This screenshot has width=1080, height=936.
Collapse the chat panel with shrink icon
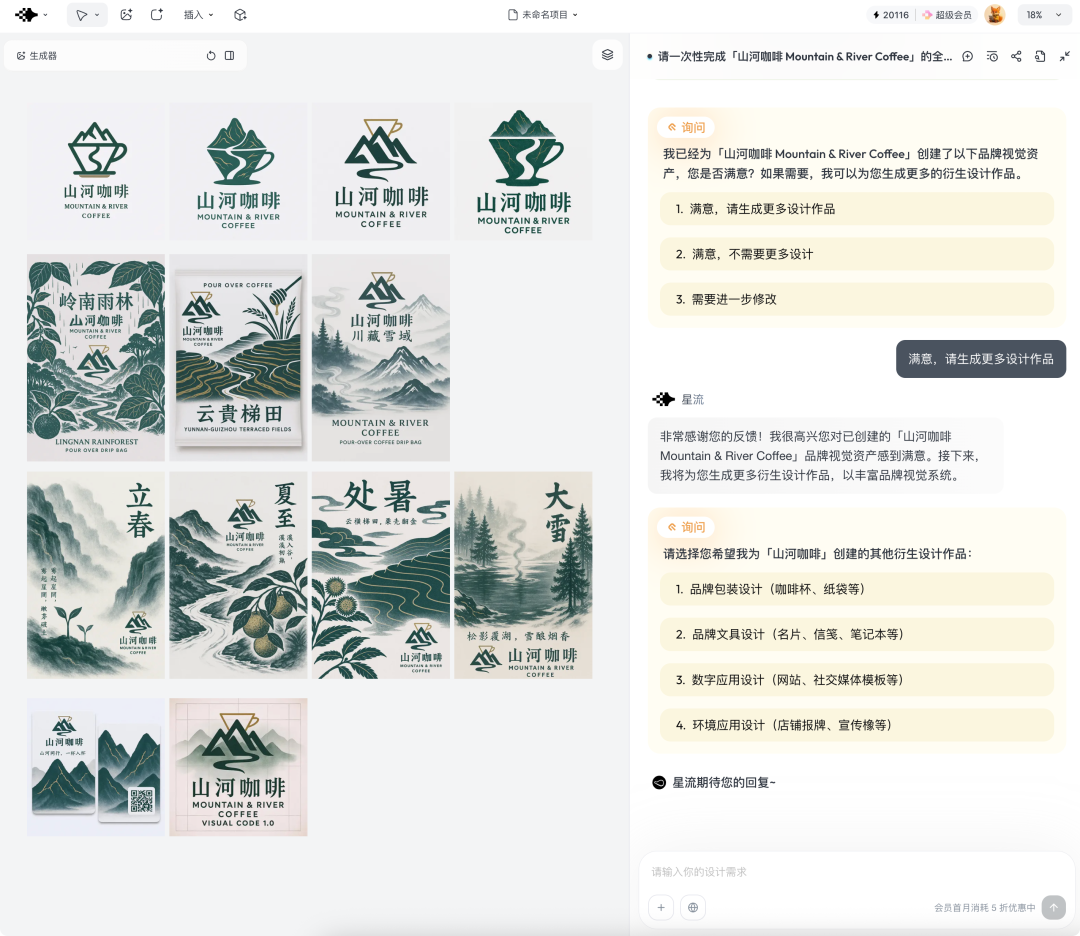click(1064, 56)
